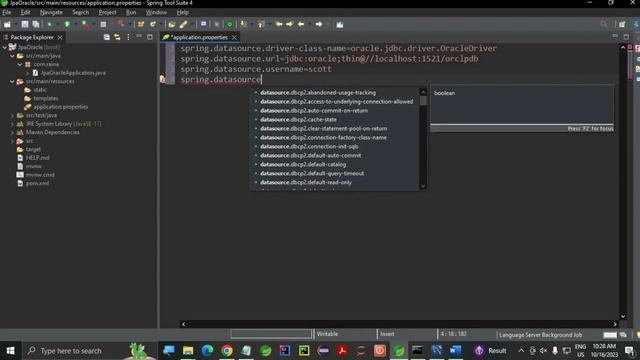Select mvnw.cmd file
Viewport: 640px width, 360px height.
pos(40,175)
